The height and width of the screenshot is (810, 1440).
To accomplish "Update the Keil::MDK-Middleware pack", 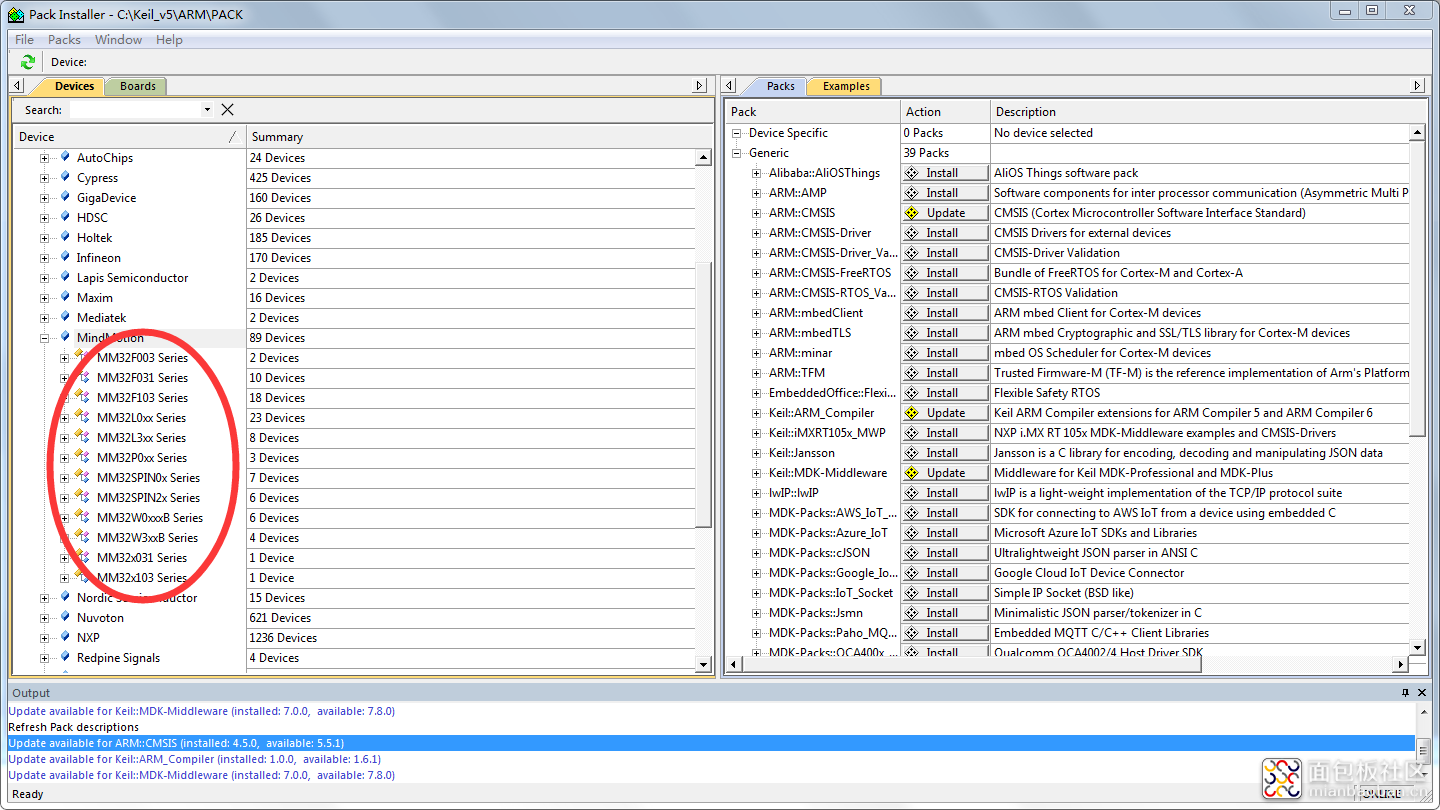I will point(944,473).
